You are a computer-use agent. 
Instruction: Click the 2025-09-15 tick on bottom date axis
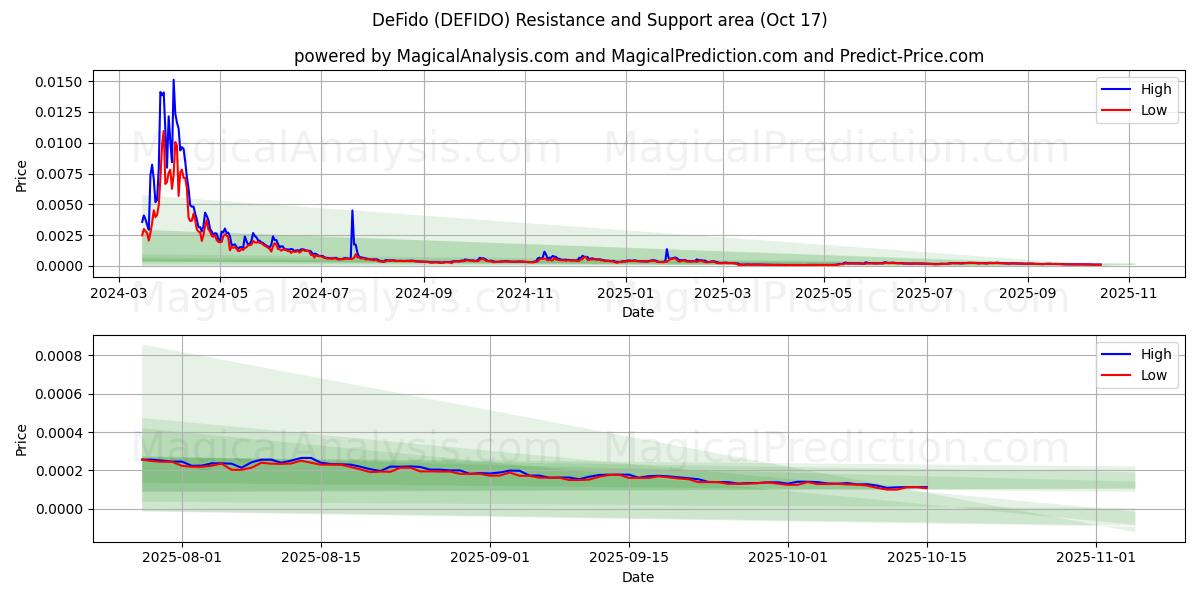pyautogui.click(x=628, y=559)
